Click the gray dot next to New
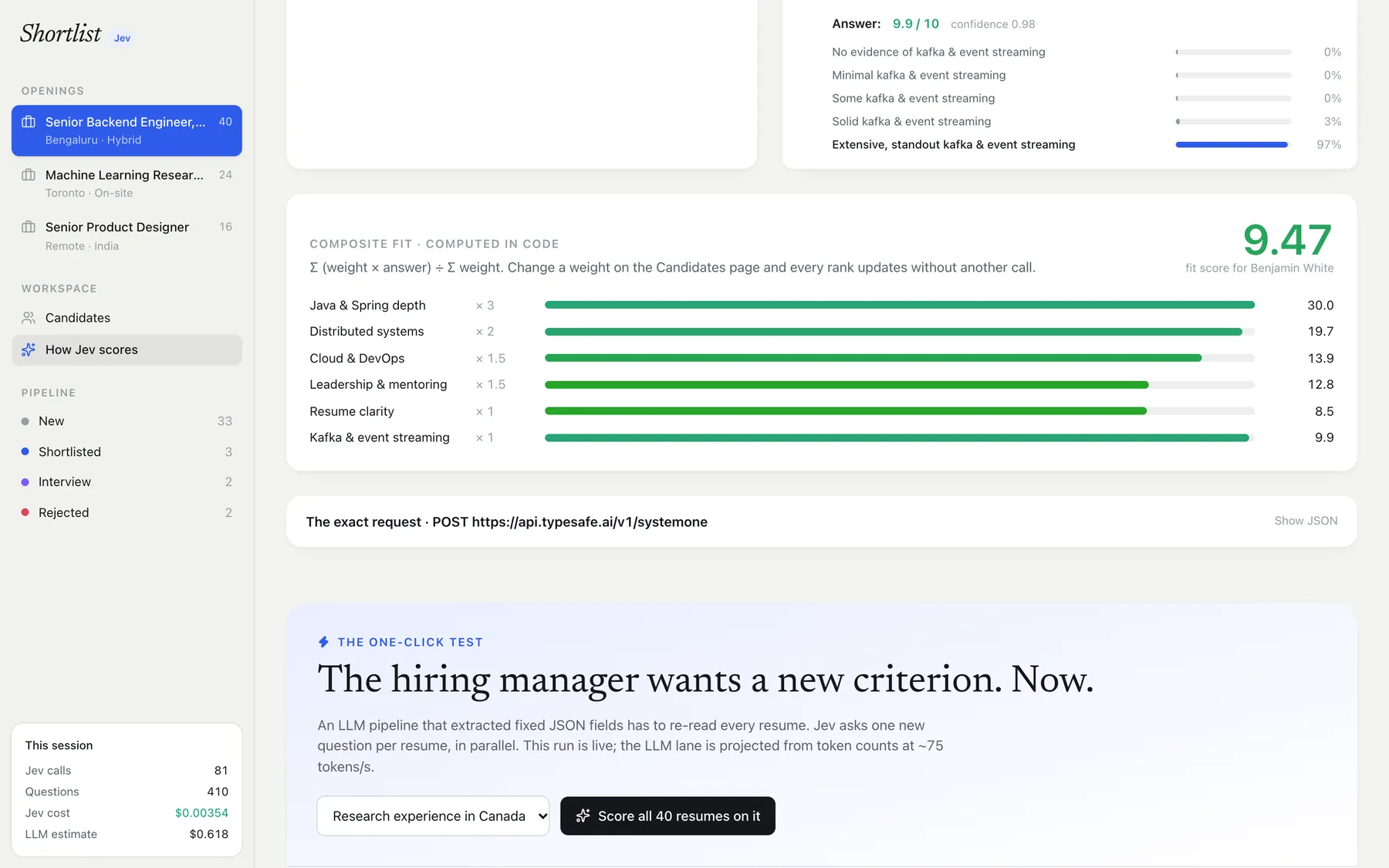This screenshot has width=1389, height=868. (x=25, y=421)
